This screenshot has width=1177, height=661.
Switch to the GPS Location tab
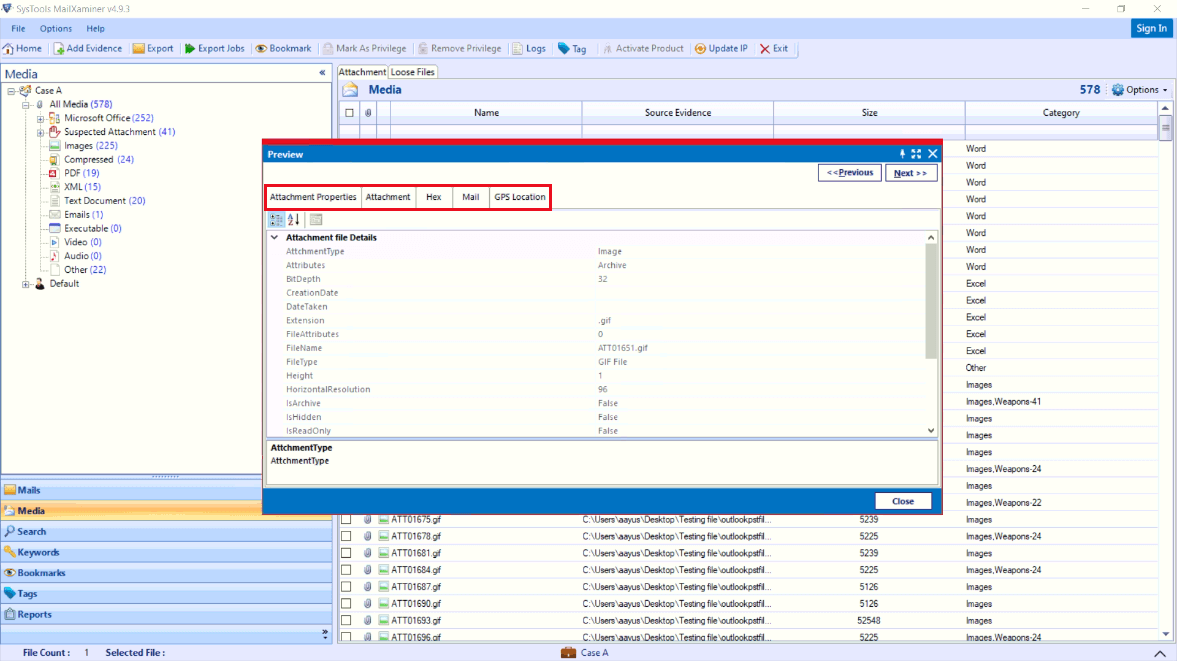tap(519, 197)
